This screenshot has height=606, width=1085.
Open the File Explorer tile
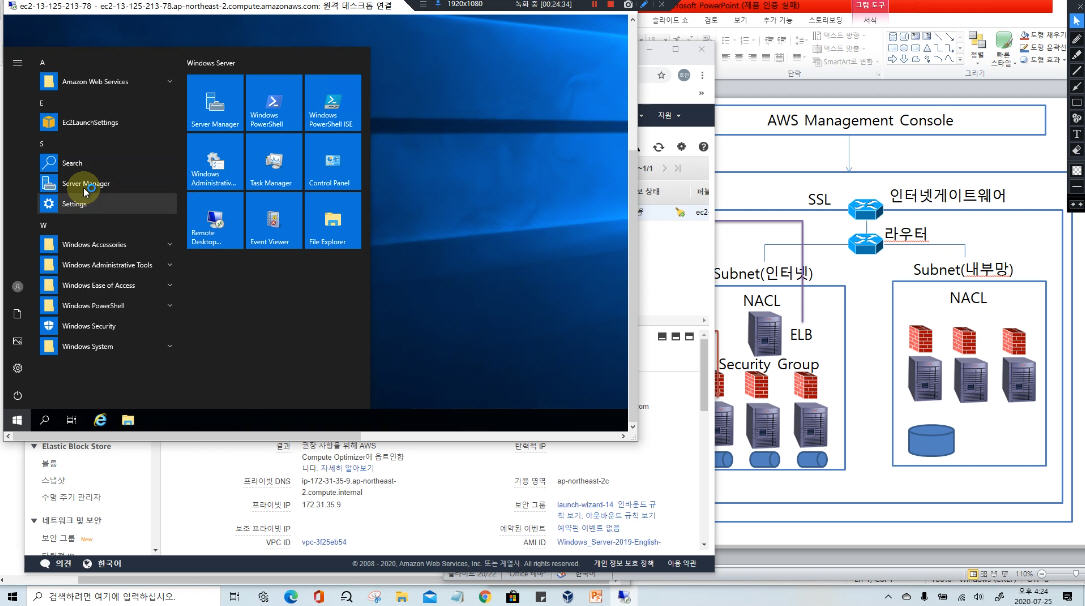333,220
